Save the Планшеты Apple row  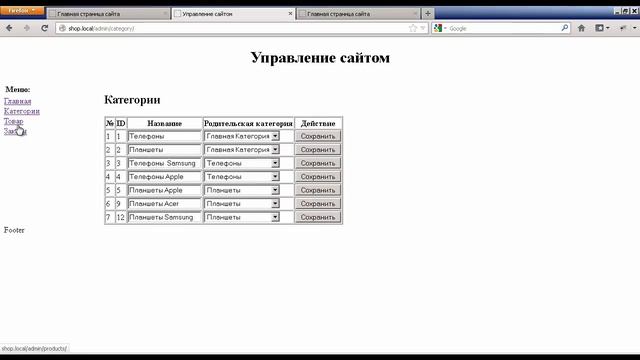(318, 190)
